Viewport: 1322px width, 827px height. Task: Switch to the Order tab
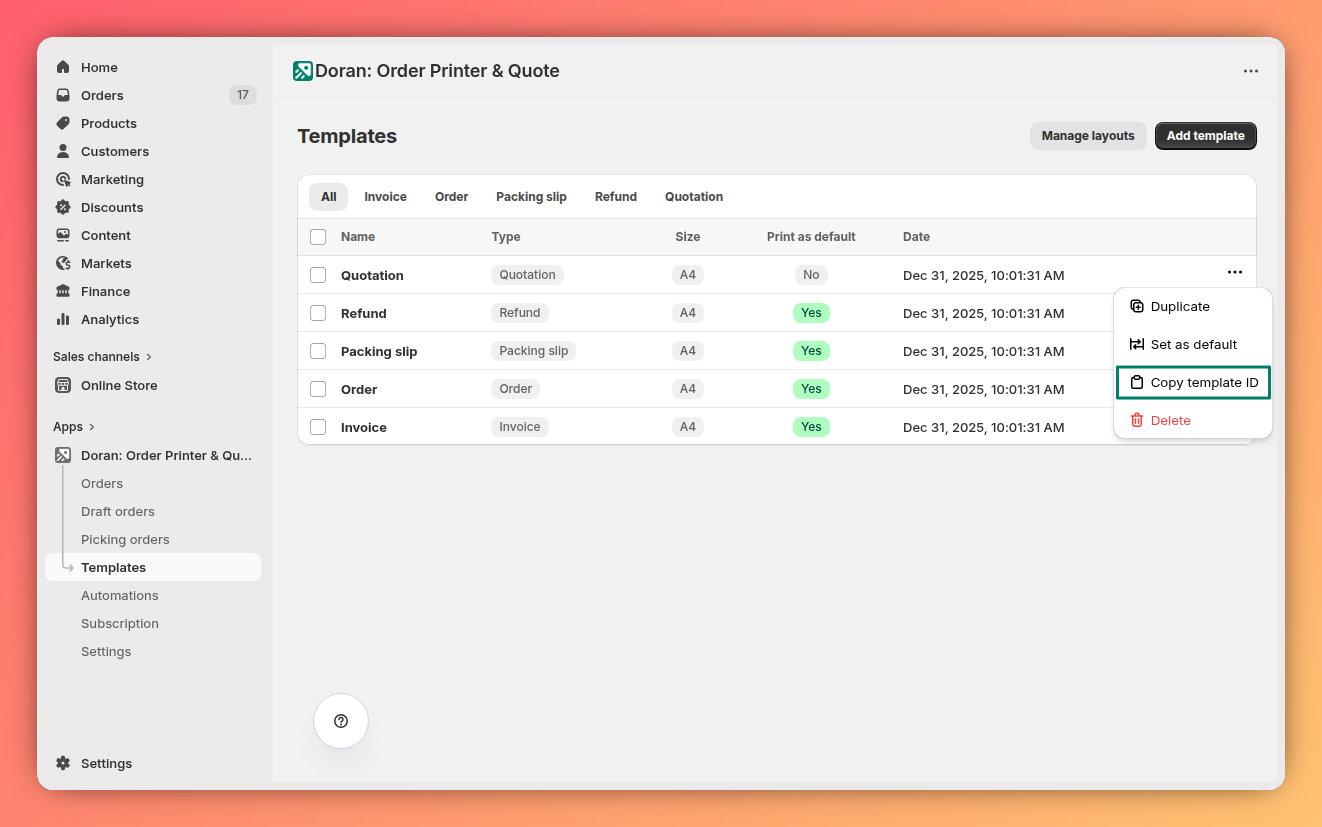[452, 197]
